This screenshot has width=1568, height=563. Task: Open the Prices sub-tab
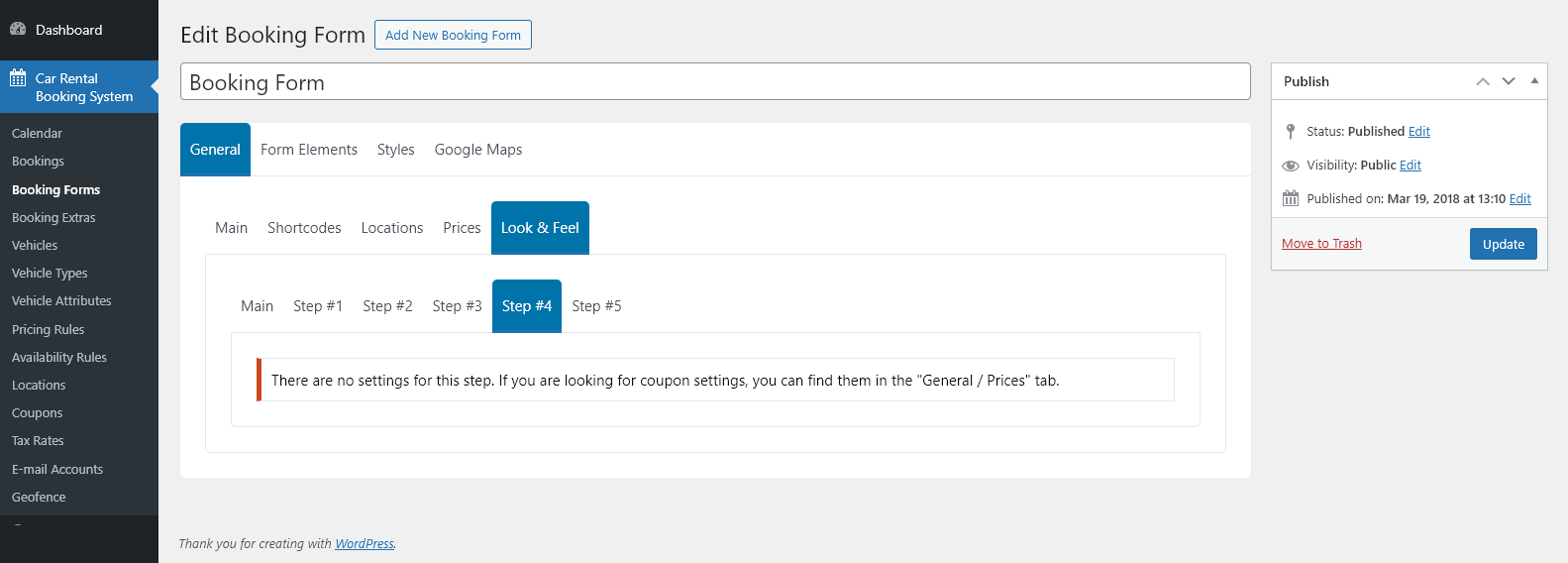tap(462, 228)
